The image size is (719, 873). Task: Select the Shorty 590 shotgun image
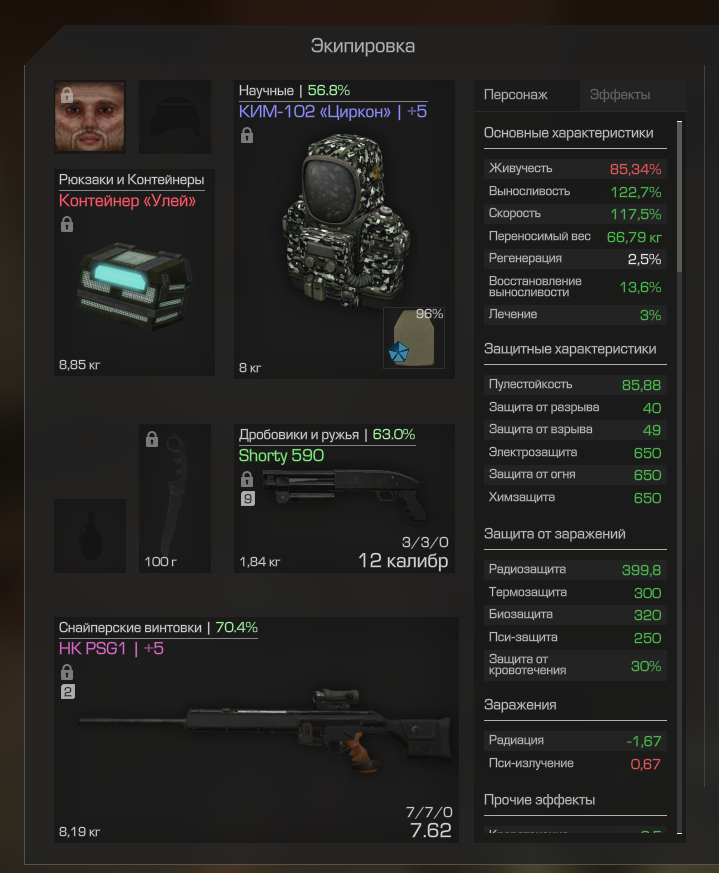point(345,493)
